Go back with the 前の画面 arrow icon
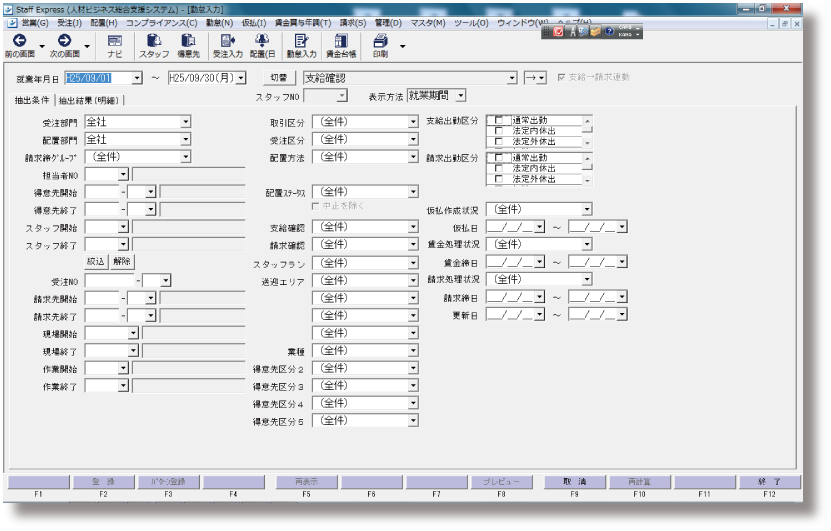Screen dimensions: 831x531 [20, 40]
